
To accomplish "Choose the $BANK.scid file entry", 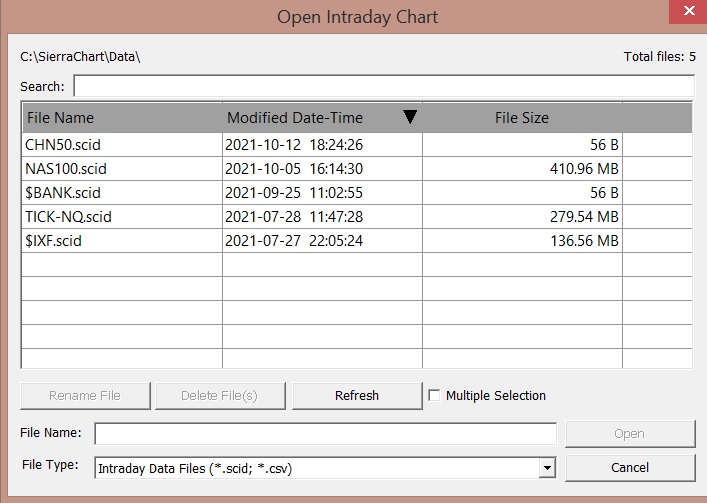I will click(x=63, y=193).
